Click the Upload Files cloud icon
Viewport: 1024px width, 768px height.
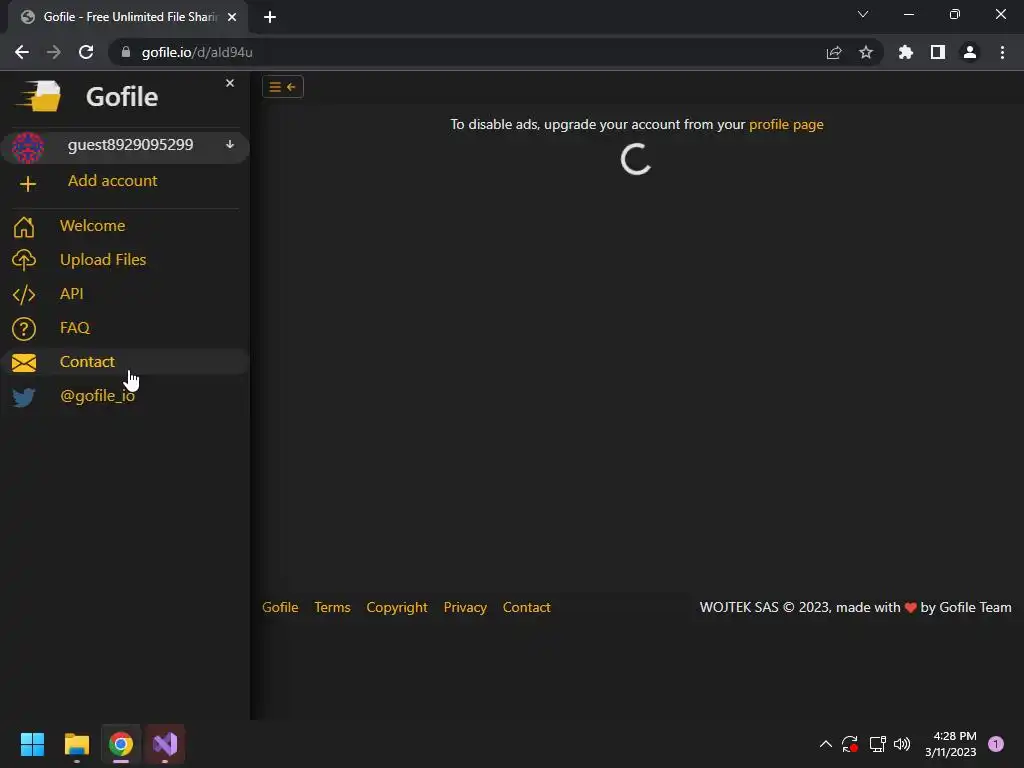24,260
